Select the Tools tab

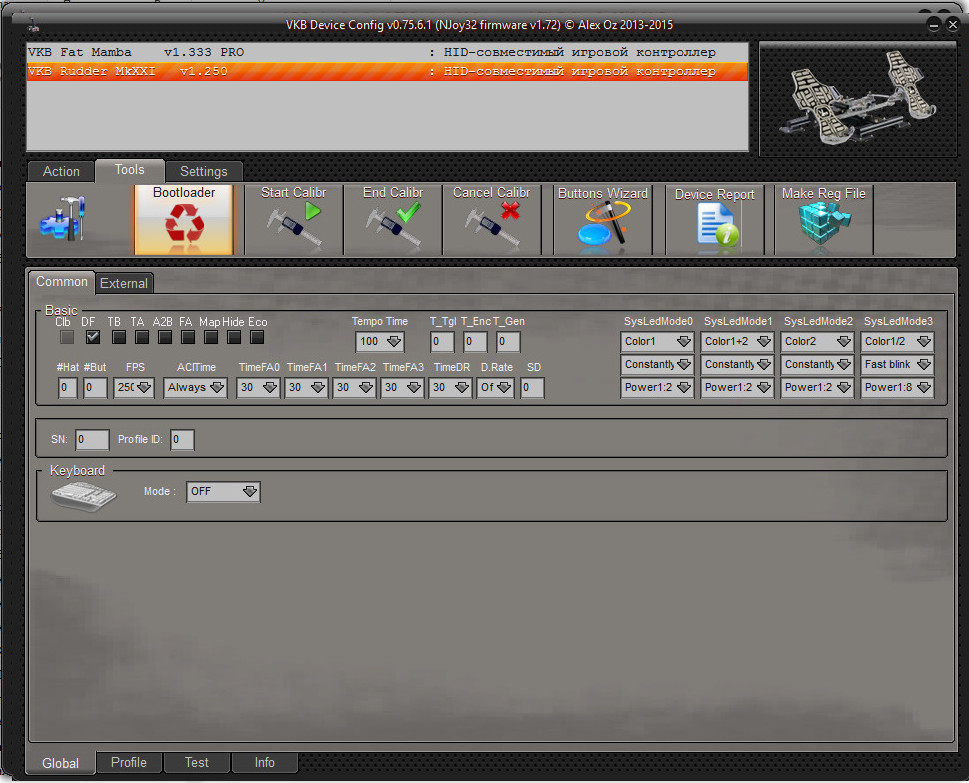tap(129, 170)
